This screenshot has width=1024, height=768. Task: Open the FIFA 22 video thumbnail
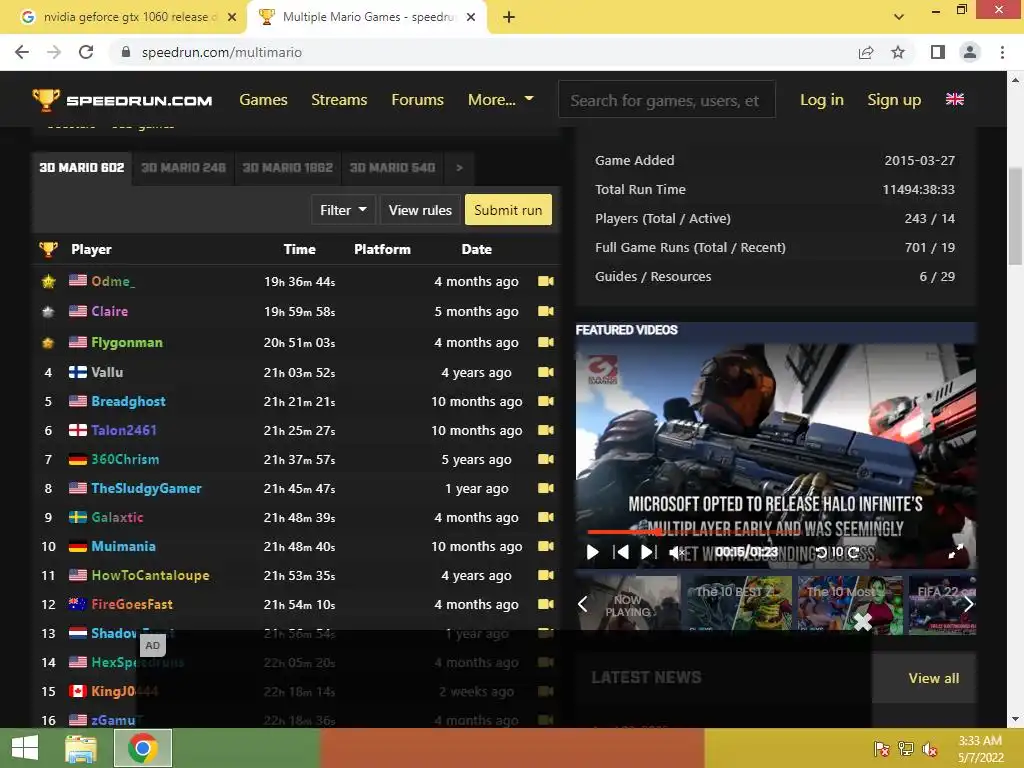[942, 604]
